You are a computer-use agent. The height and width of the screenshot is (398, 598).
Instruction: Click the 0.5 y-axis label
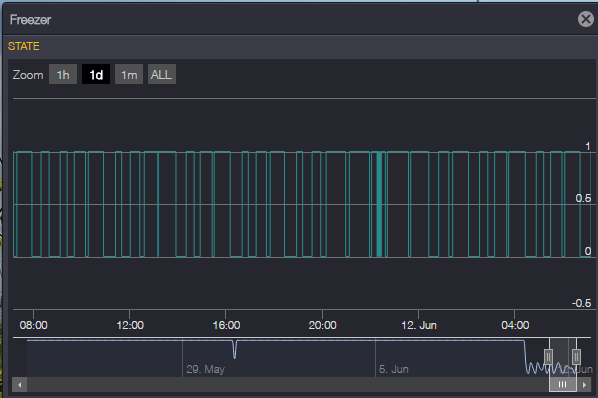pos(583,198)
